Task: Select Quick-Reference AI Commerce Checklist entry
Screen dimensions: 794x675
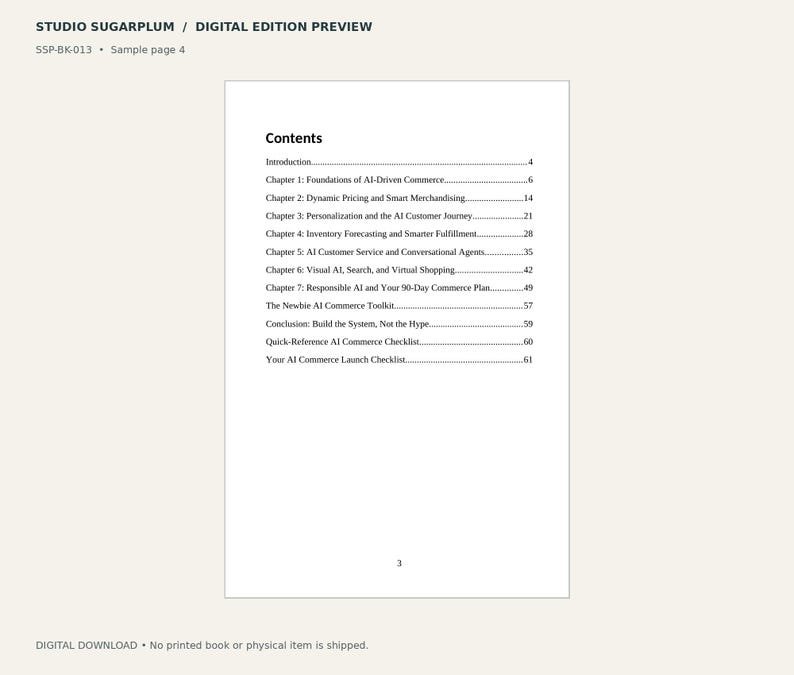Action: [x=399, y=342]
